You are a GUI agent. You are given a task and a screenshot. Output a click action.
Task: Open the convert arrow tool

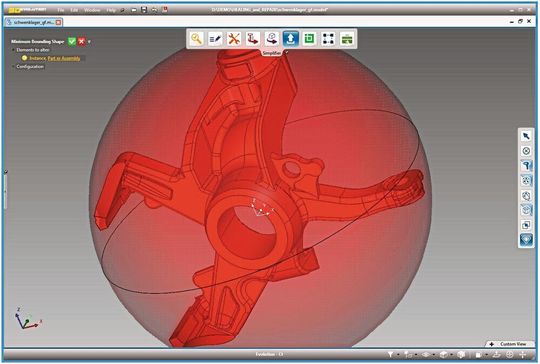[271, 39]
